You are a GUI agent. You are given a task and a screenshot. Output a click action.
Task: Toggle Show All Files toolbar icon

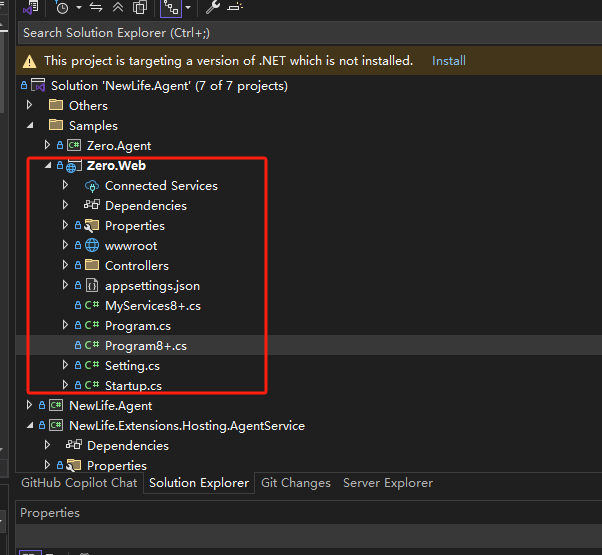(140, 7)
